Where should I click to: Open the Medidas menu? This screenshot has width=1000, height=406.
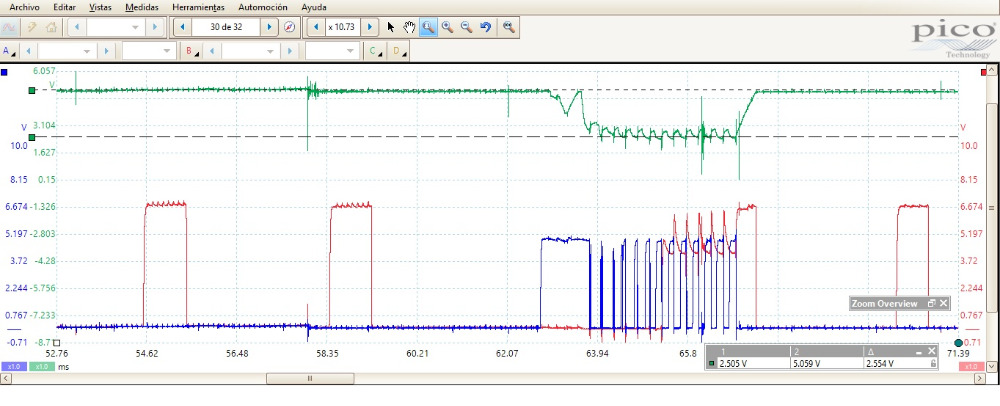tap(142, 7)
